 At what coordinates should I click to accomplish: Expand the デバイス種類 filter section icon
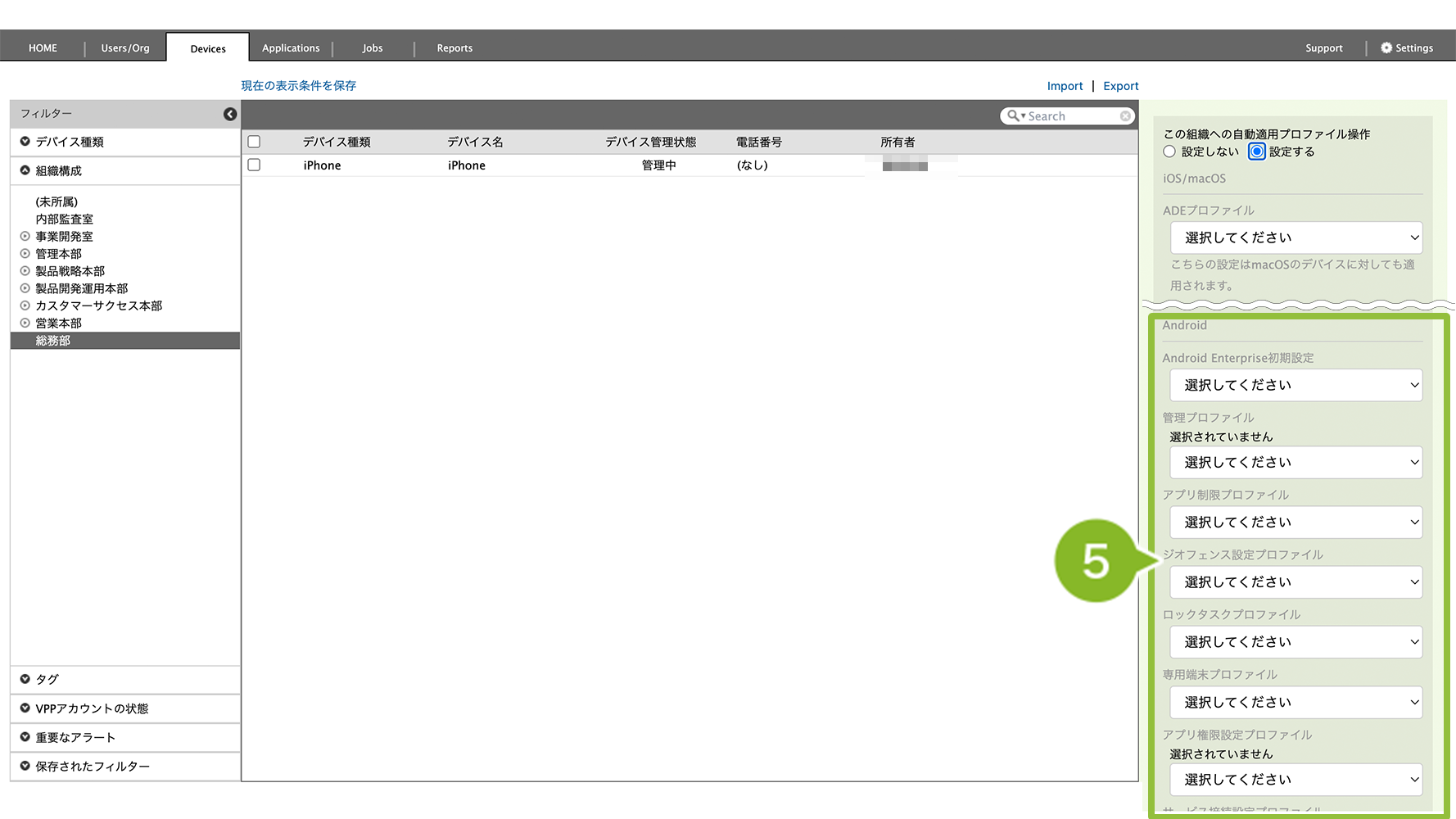tap(25, 142)
